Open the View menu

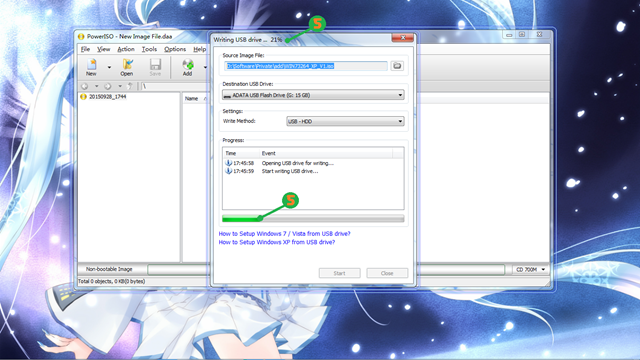click(104, 49)
